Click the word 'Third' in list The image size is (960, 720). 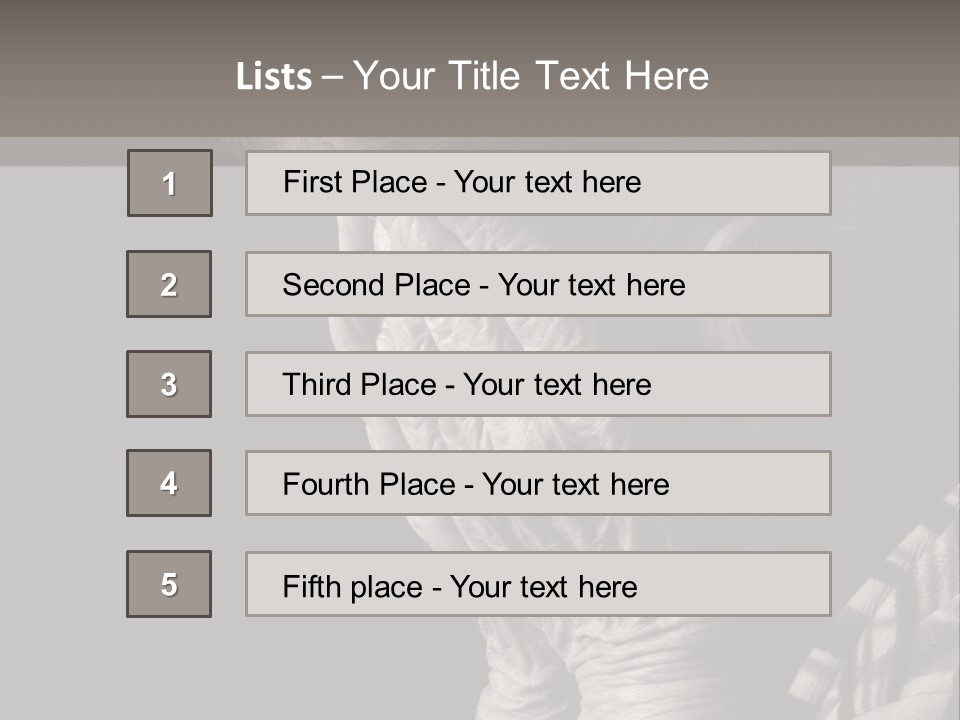coord(317,385)
